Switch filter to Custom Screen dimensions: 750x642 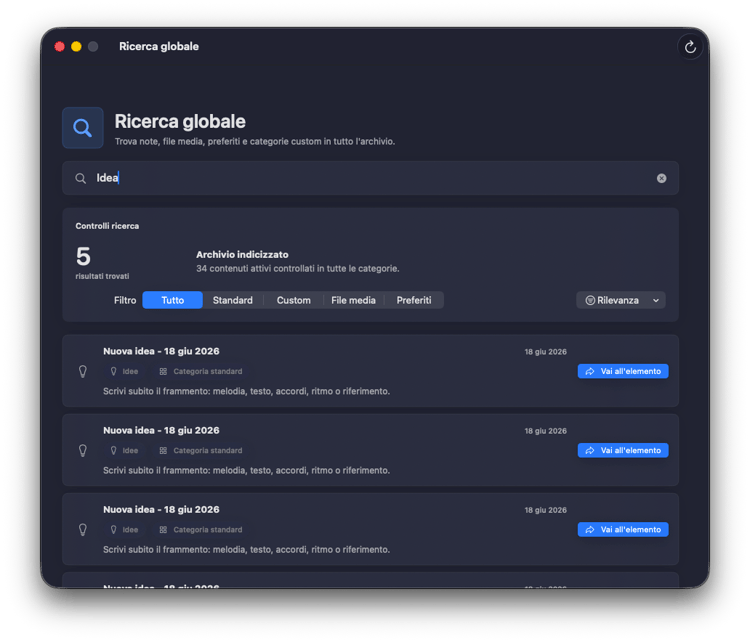point(294,300)
